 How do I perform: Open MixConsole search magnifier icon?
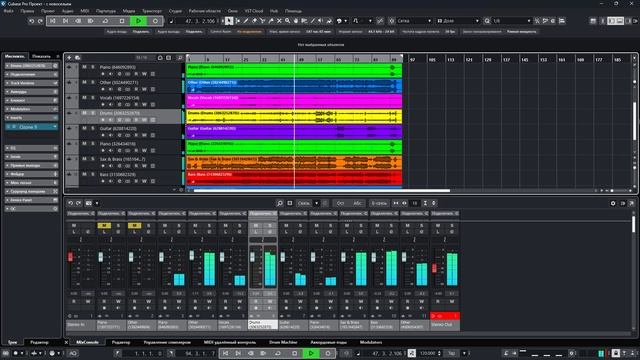pos(280,203)
